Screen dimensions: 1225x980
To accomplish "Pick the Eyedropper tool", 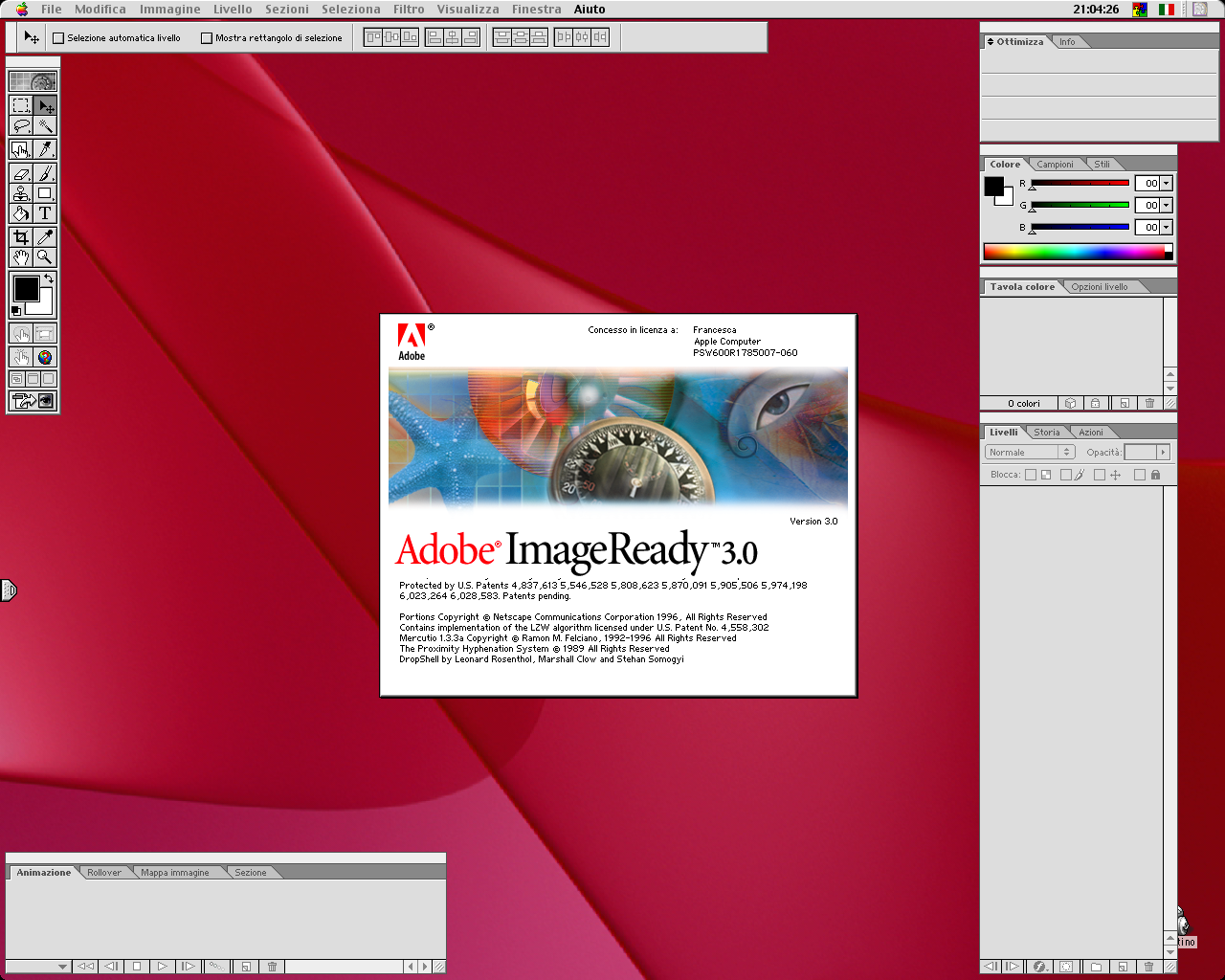I will [45, 237].
